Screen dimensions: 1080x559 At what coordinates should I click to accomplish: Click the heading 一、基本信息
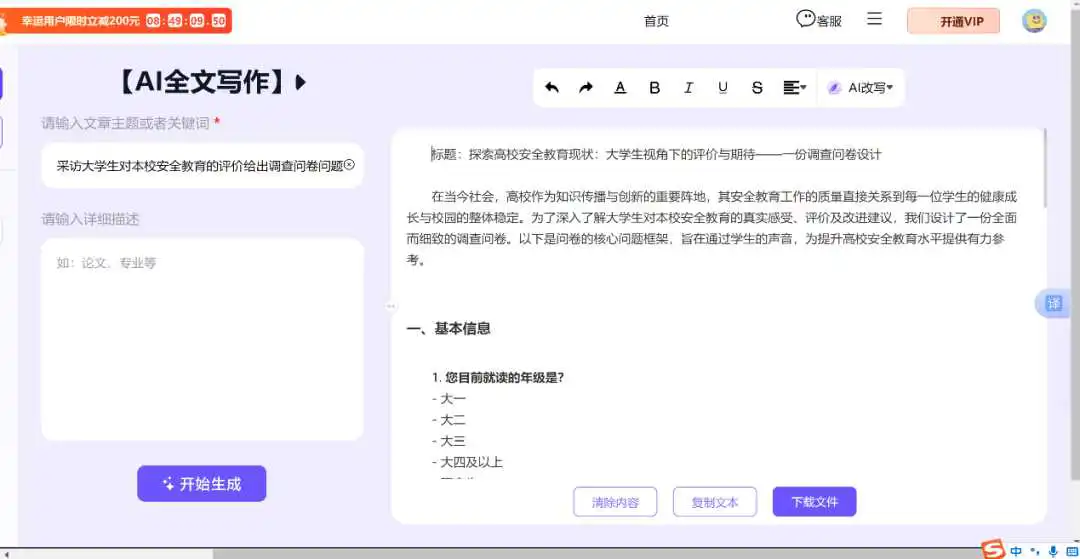448,329
